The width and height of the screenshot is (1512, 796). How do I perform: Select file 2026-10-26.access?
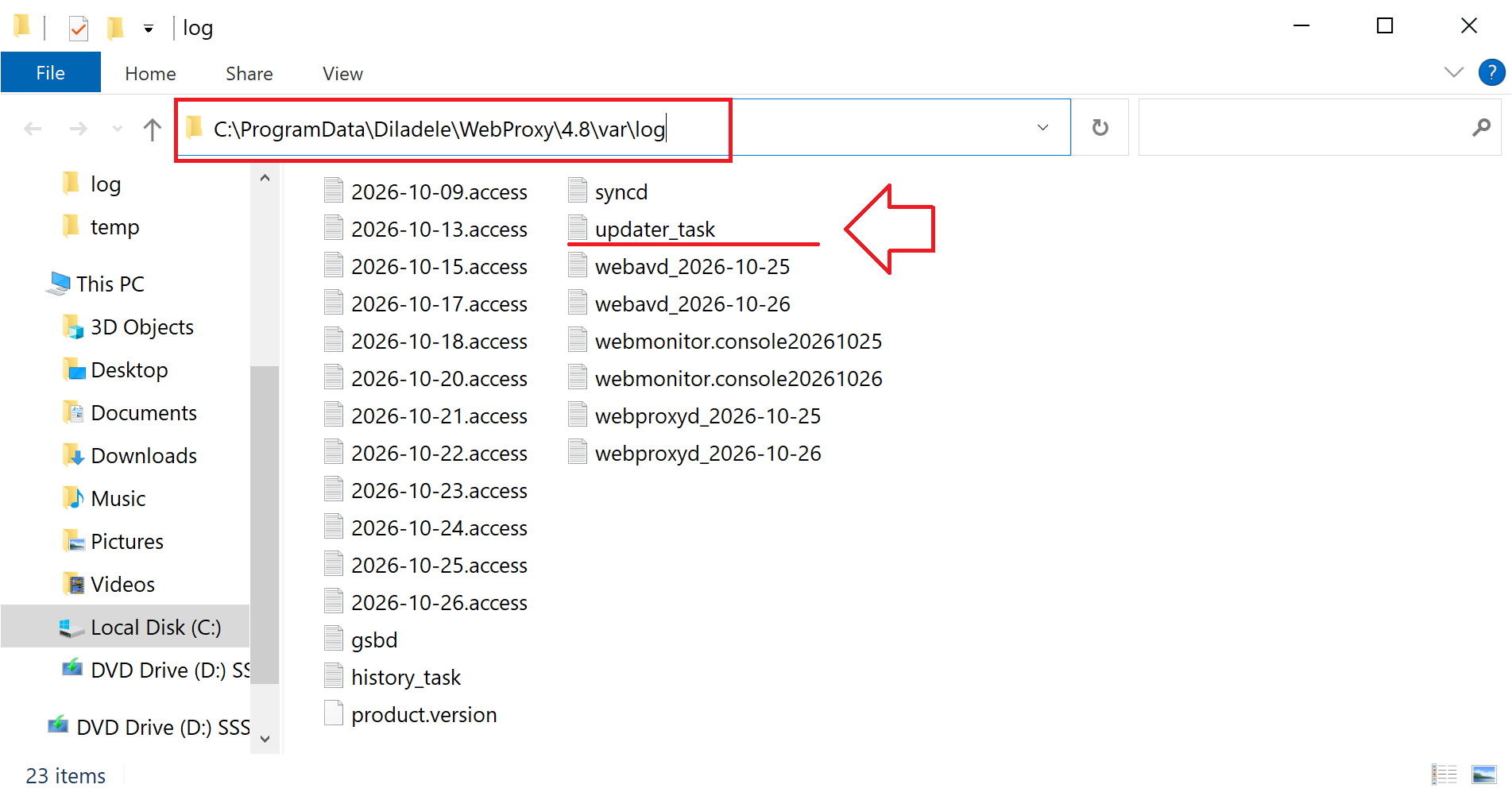[x=427, y=603]
